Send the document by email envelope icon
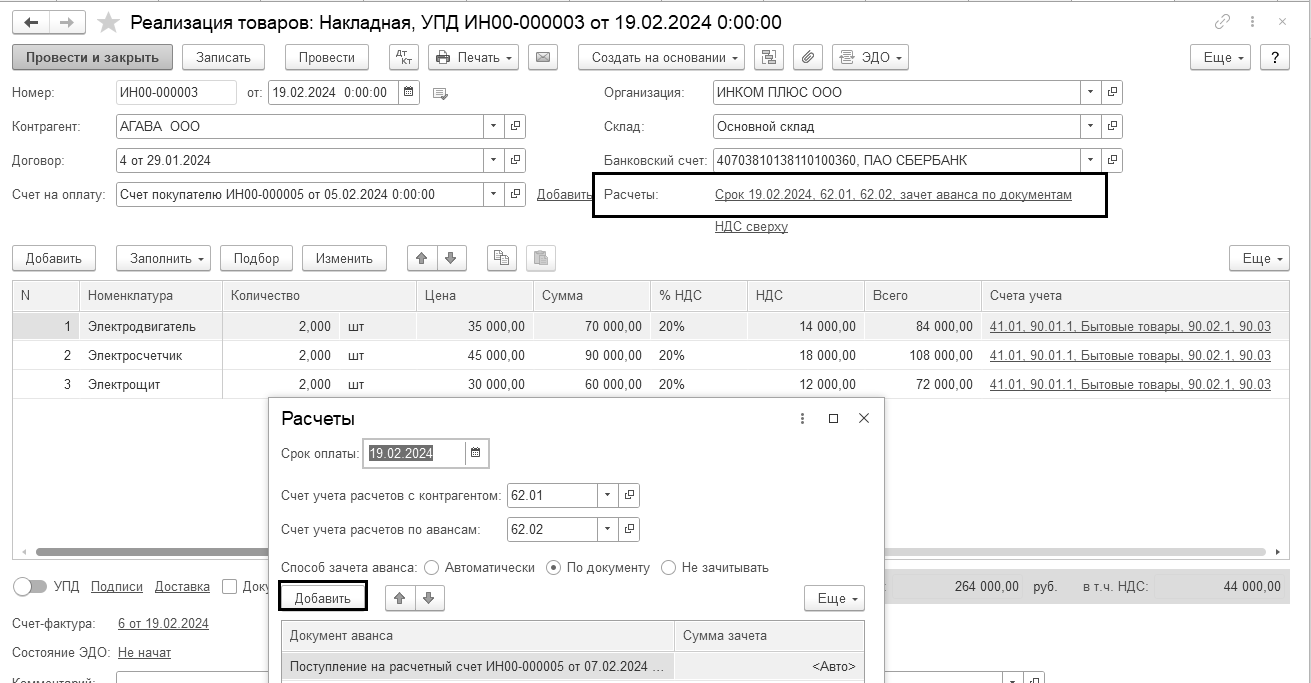Viewport: 1311px width, 683px height. pos(542,57)
